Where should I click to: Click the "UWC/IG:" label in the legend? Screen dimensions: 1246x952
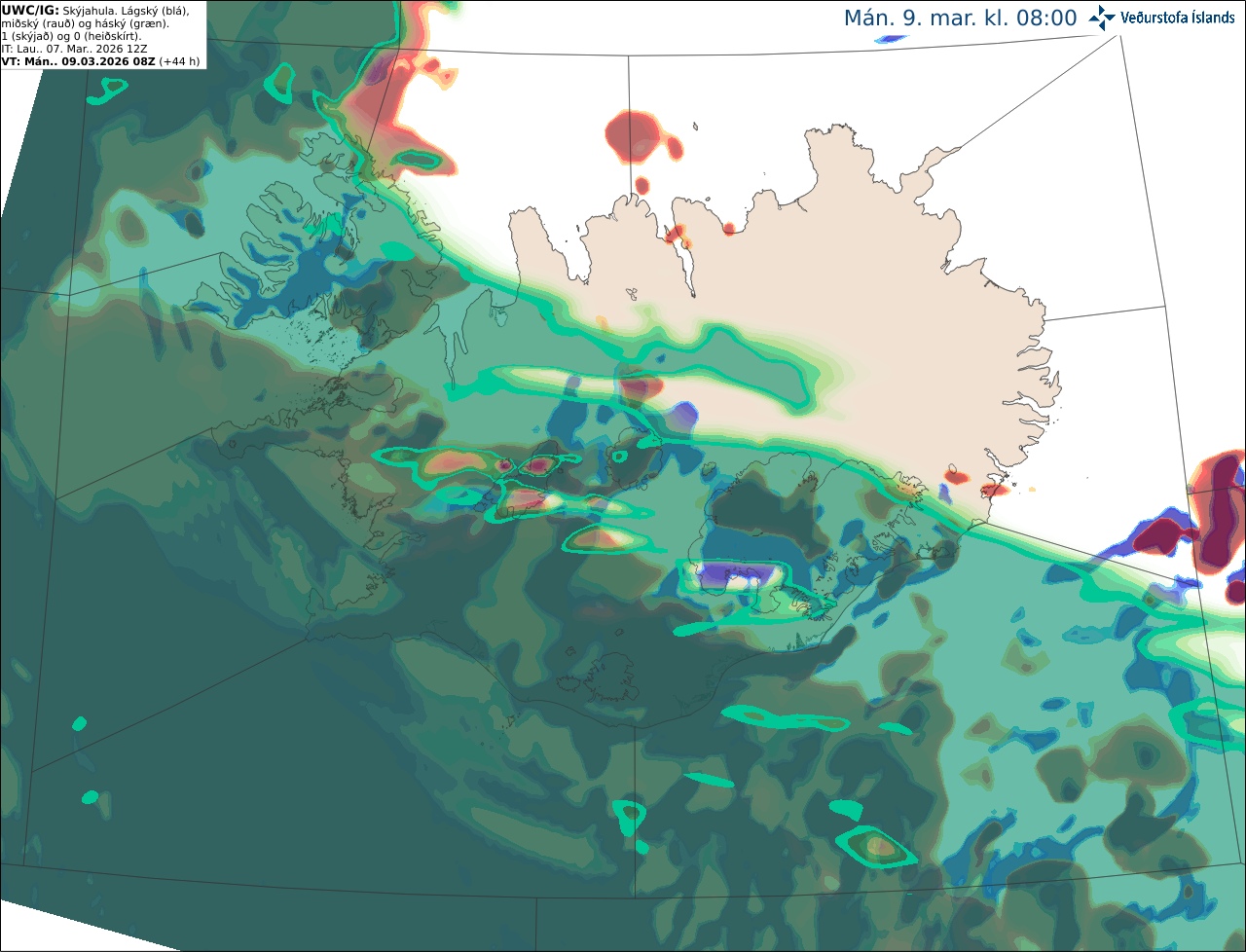(30, 10)
